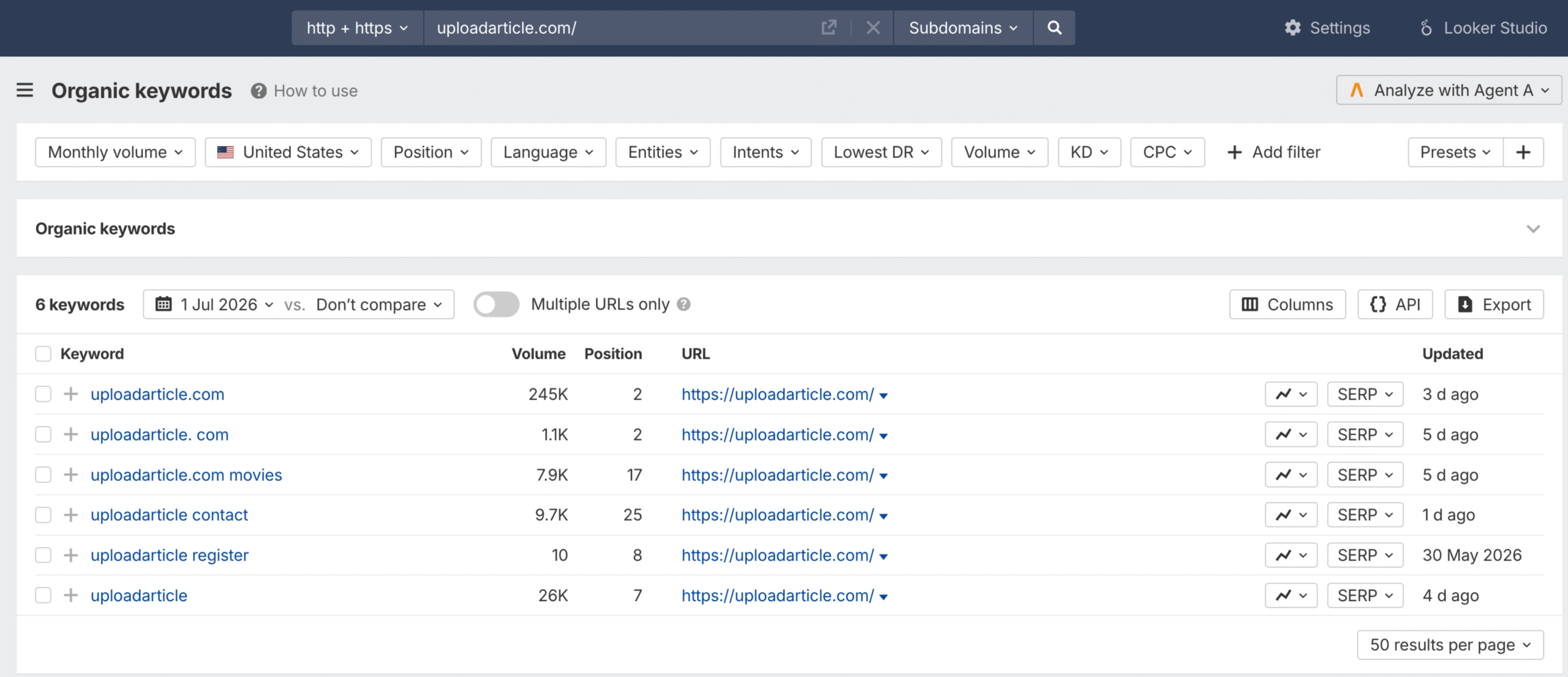Click the How to use help icon
The width and height of the screenshot is (1568, 677).
[258, 91]
